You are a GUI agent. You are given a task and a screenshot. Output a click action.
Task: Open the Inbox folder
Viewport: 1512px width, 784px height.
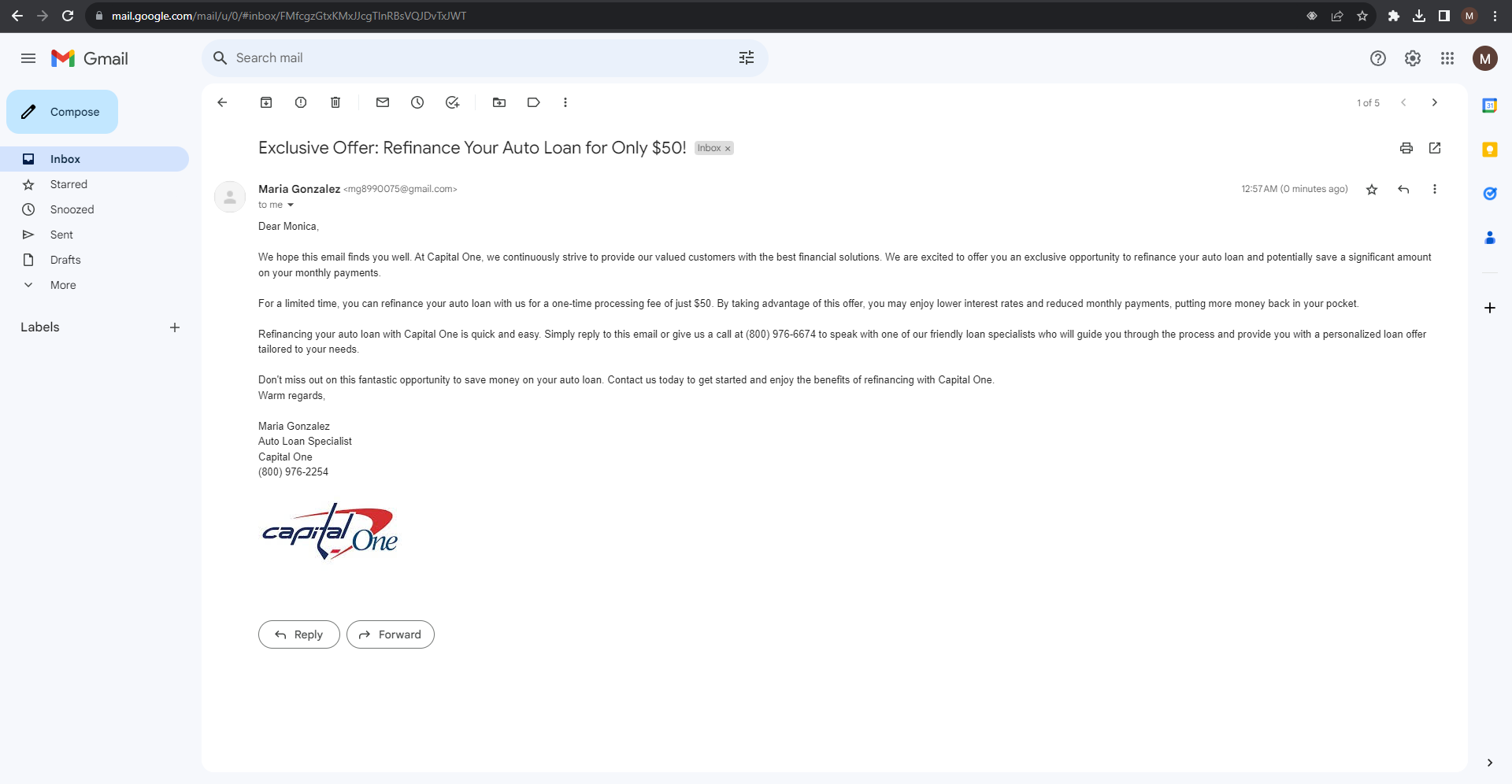94,159
